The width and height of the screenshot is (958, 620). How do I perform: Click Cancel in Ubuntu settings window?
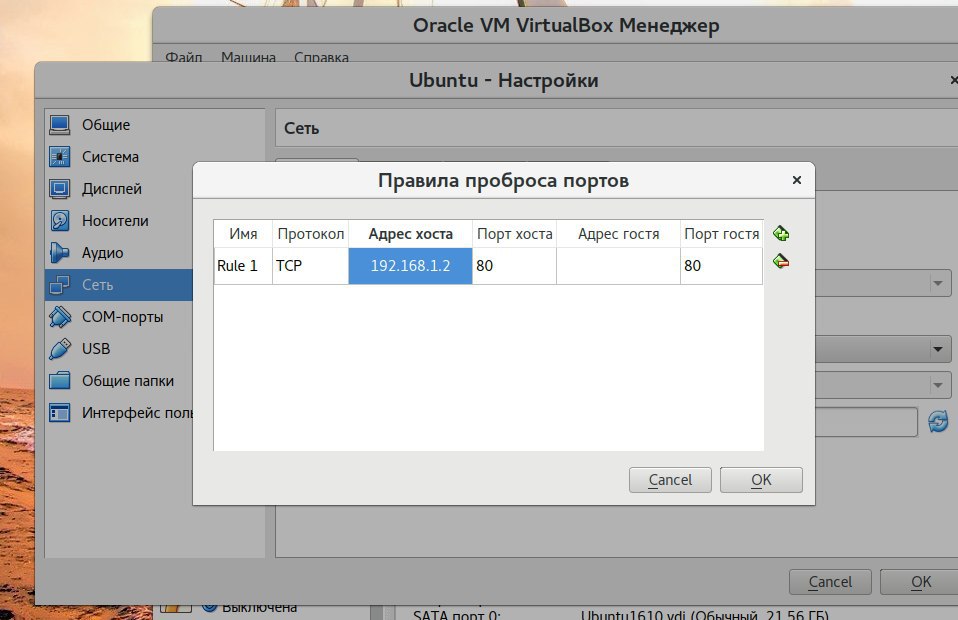[830, 582]
